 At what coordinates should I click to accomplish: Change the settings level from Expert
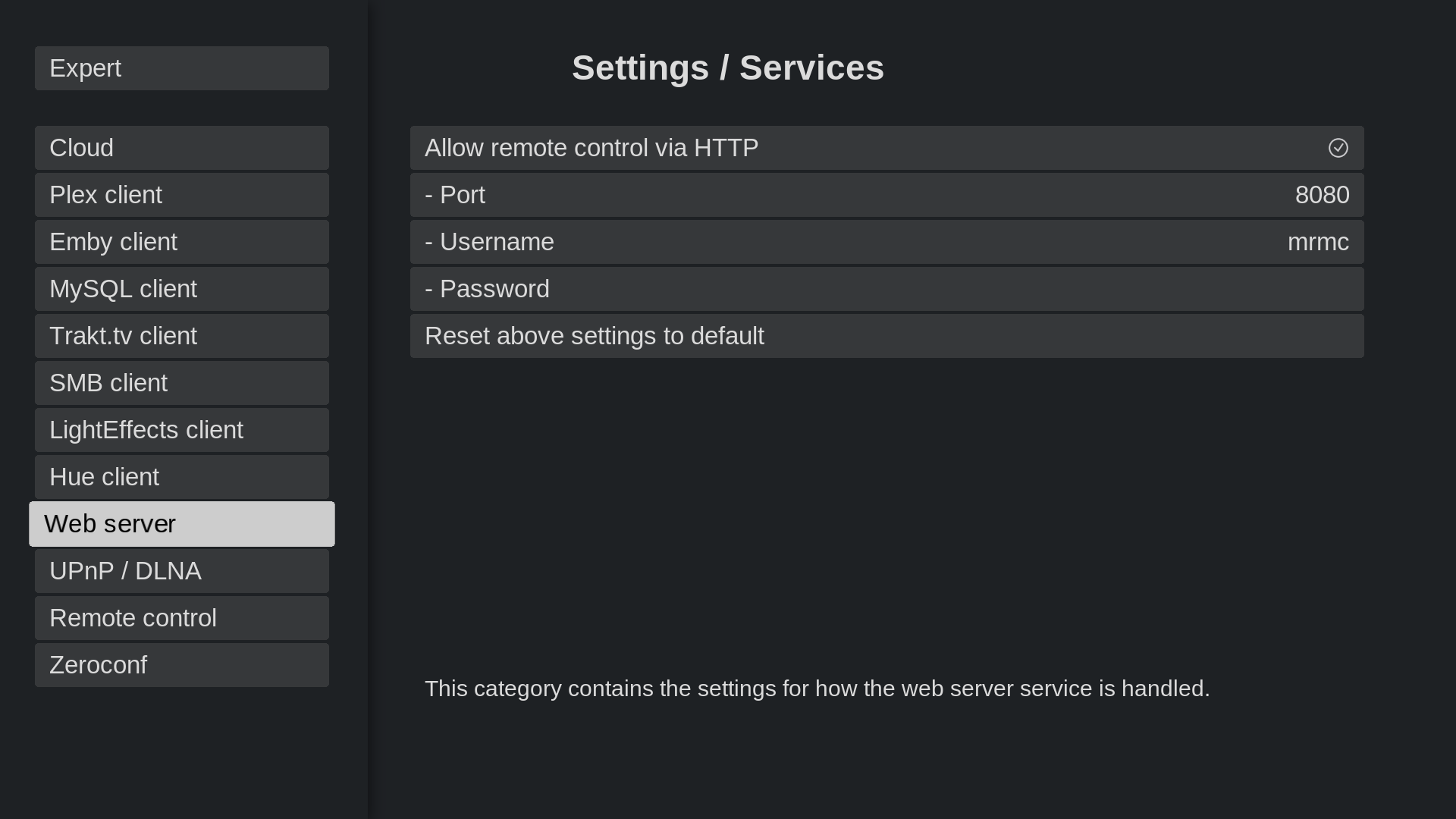[x=181, y=68]
